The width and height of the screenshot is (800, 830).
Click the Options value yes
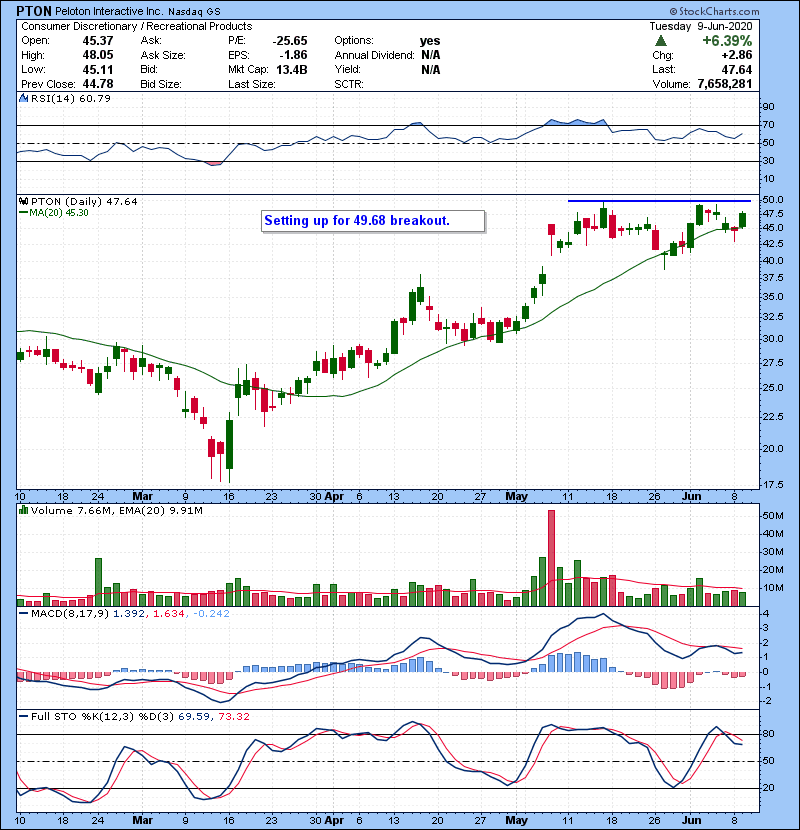coord(430,41)
